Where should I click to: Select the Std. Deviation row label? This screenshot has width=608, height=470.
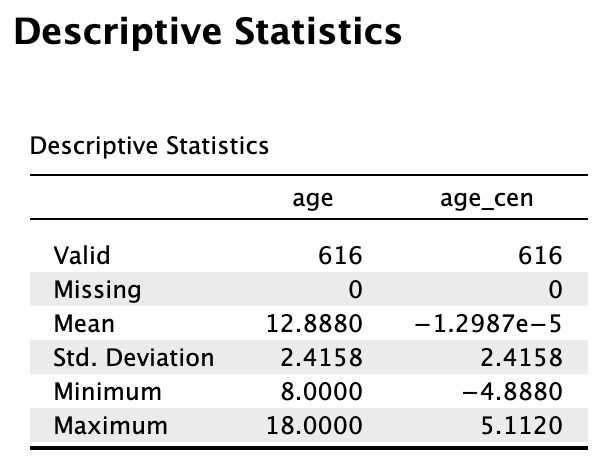(x=134, y=358)
